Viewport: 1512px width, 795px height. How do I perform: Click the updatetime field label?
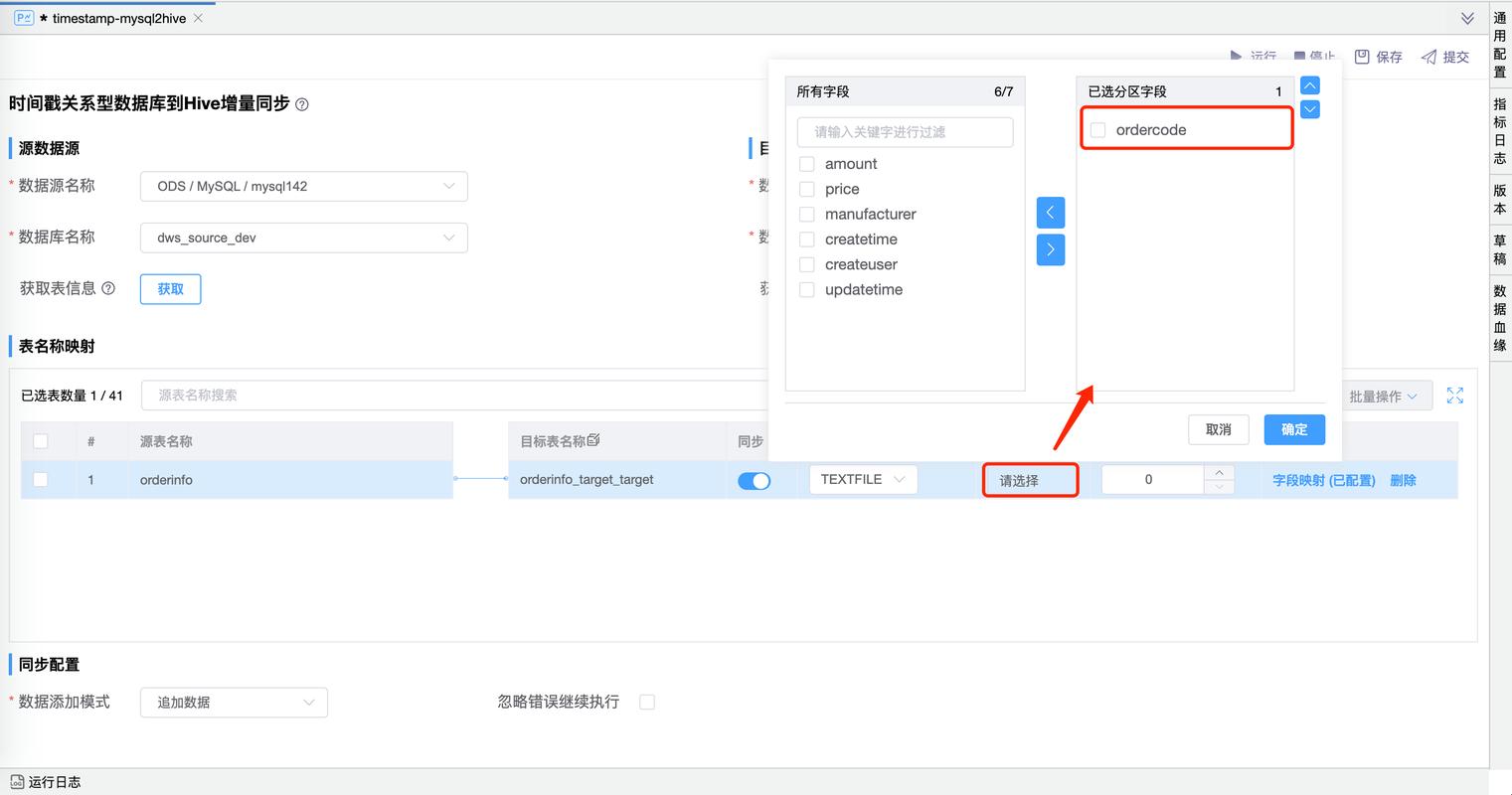tap(864, 289)
